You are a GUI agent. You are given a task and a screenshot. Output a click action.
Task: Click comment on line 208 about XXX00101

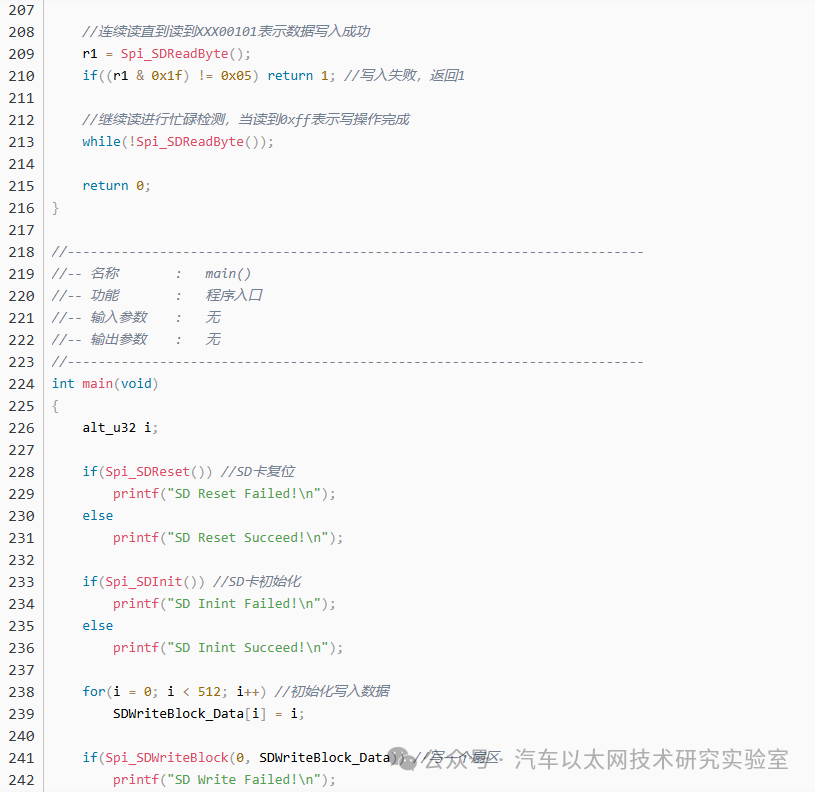(x=226, y=32)
